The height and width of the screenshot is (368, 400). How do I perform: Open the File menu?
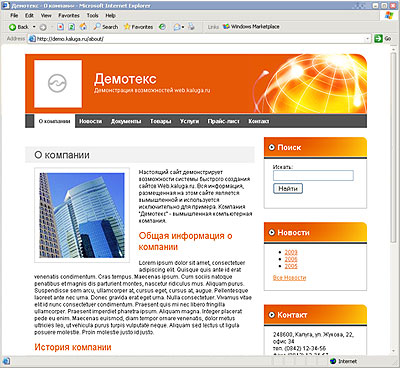pos(14,15)
